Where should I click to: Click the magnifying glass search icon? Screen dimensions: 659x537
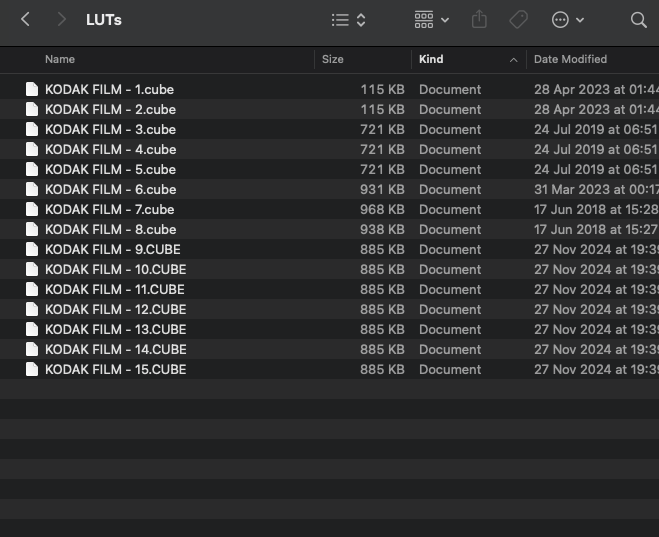638,20
